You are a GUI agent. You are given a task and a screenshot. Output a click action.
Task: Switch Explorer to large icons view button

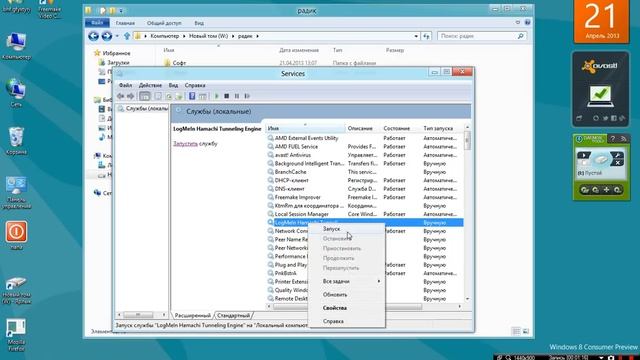tap(526, 331)
